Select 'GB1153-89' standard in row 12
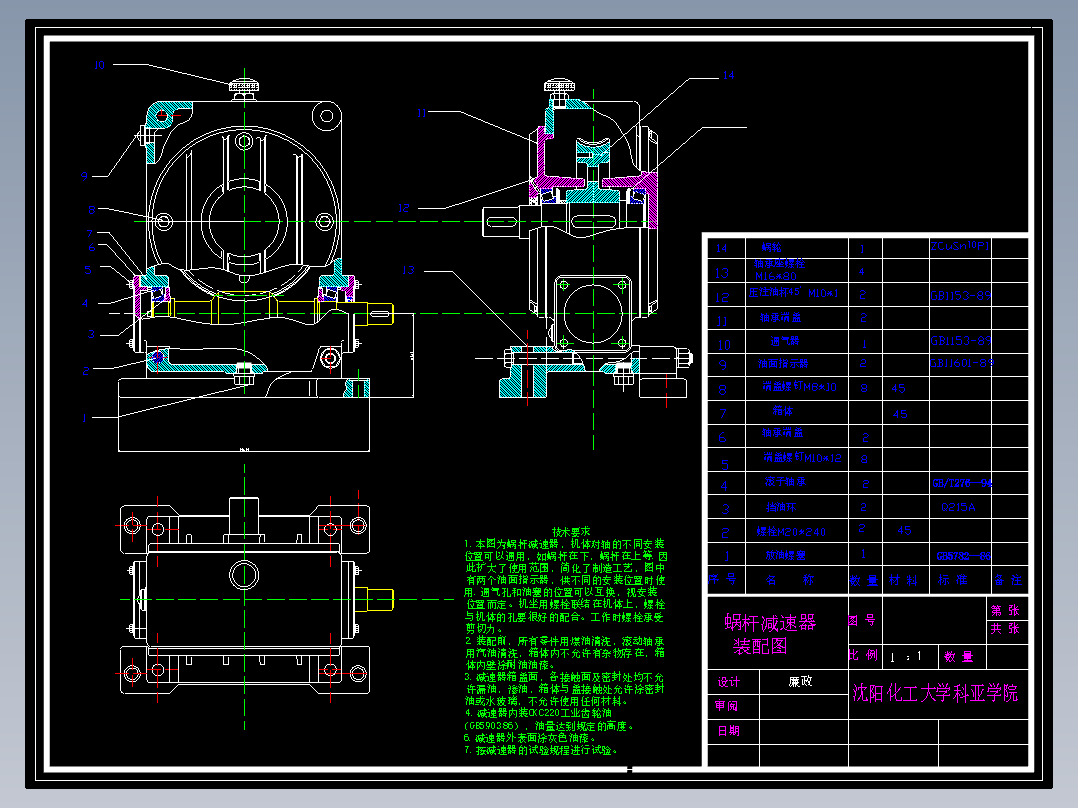 coord(960,296)
